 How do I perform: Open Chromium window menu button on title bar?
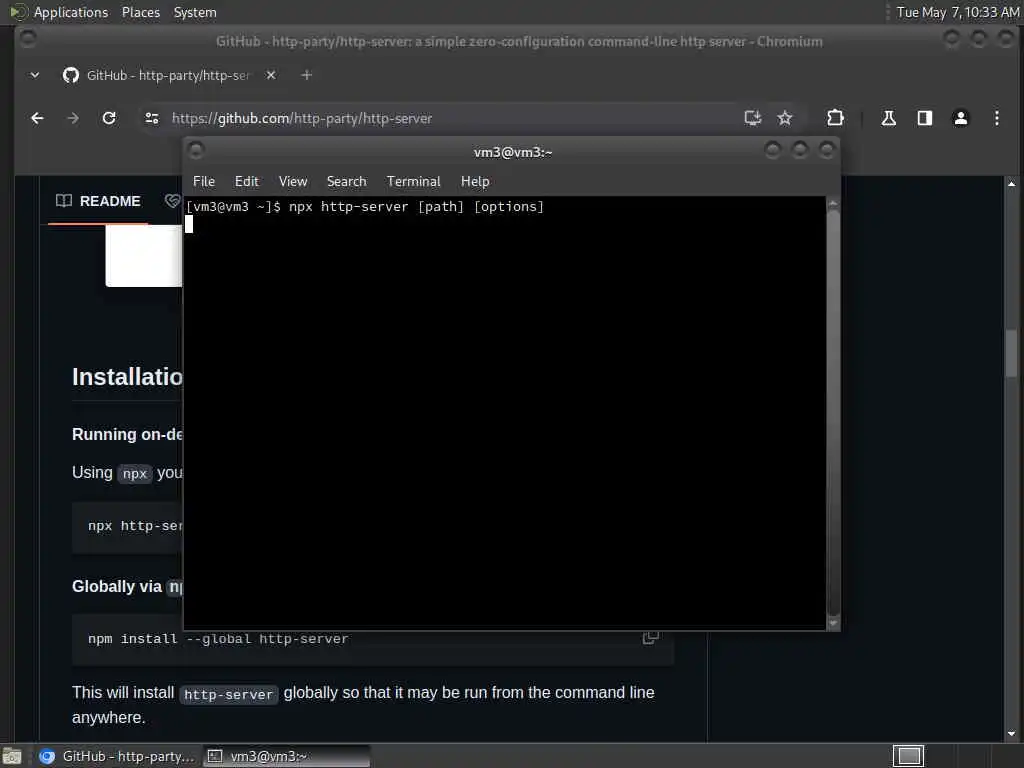click(x=27, y=40)
